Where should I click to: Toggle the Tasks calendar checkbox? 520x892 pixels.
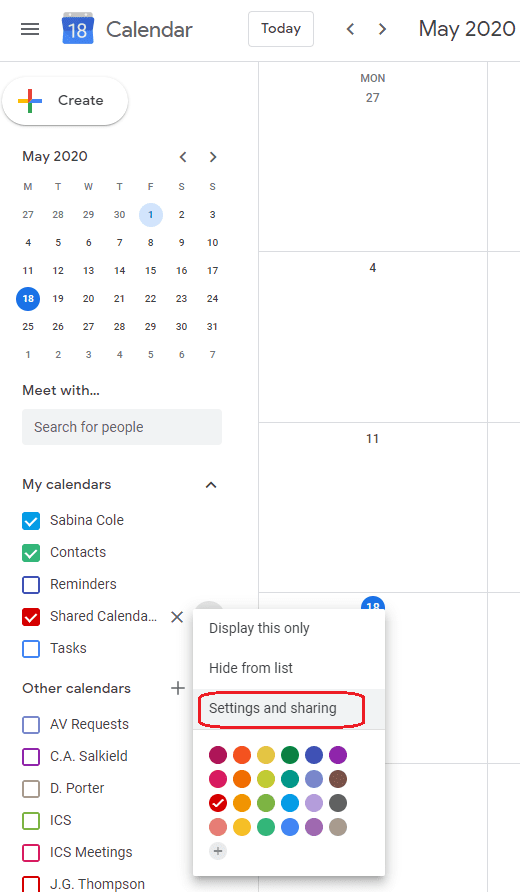[x=31, y=649]
